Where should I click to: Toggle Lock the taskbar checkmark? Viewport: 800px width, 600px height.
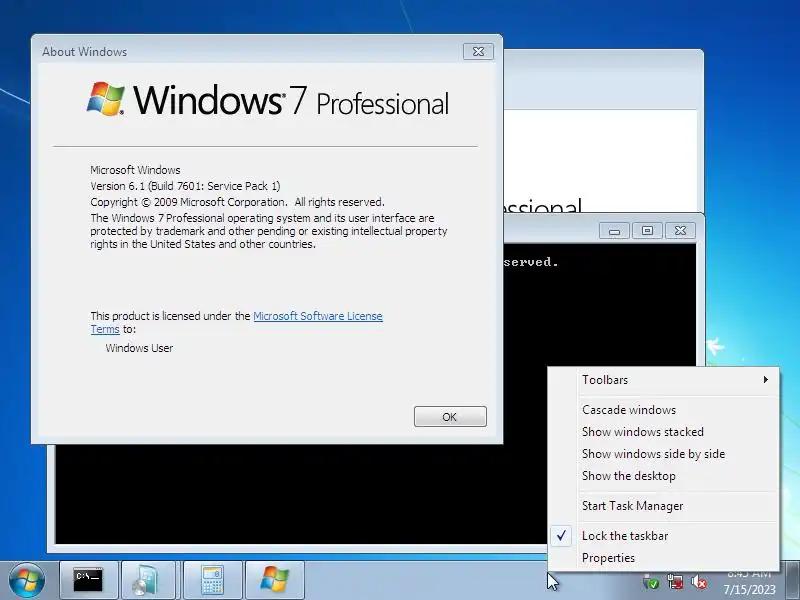point(561,536)
